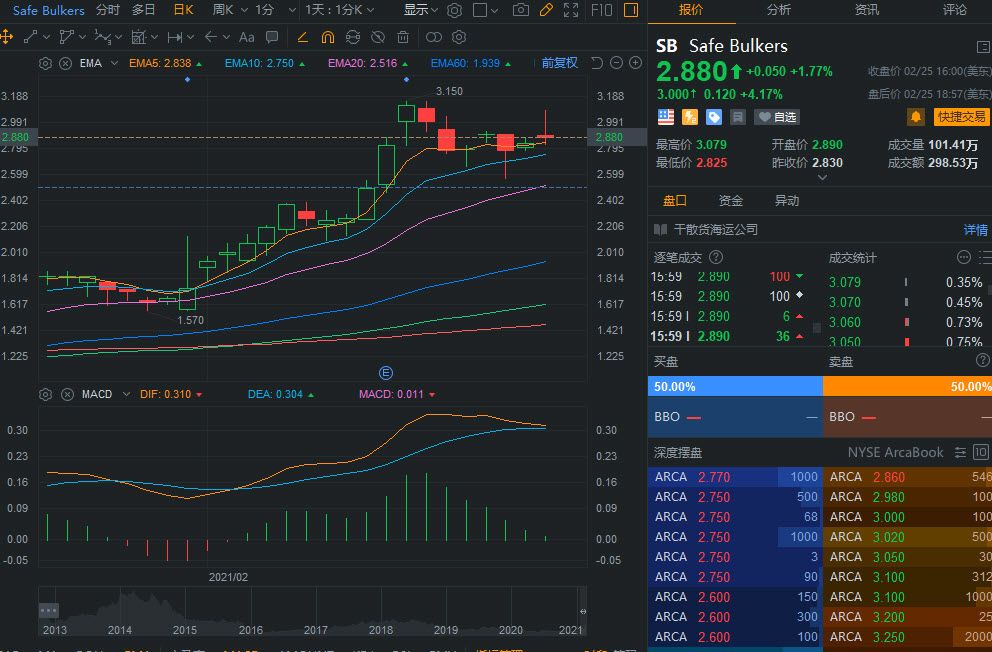Select the measurement ruler chart tool
Viewport: 992px width, 652px height.
139,37
